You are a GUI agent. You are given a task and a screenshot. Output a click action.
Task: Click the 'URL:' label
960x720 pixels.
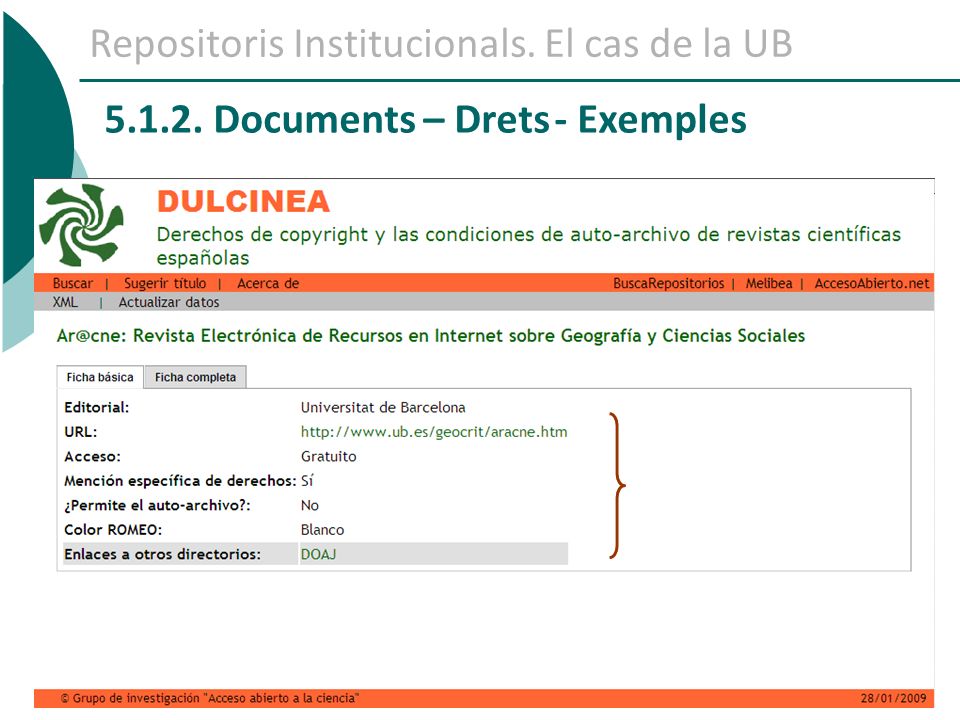coord(81,432)
